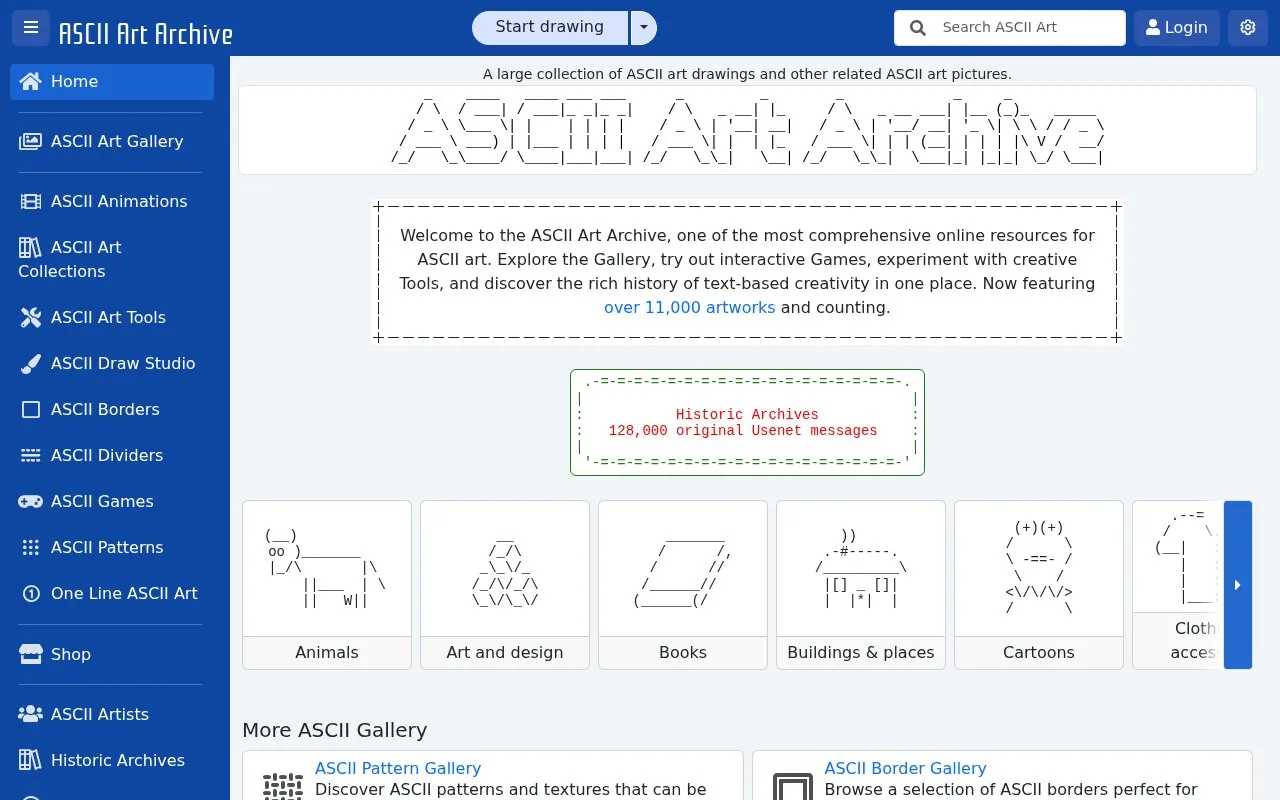
Task: Click the Historic Archives books icon
Action: click(x=31, y=761)
